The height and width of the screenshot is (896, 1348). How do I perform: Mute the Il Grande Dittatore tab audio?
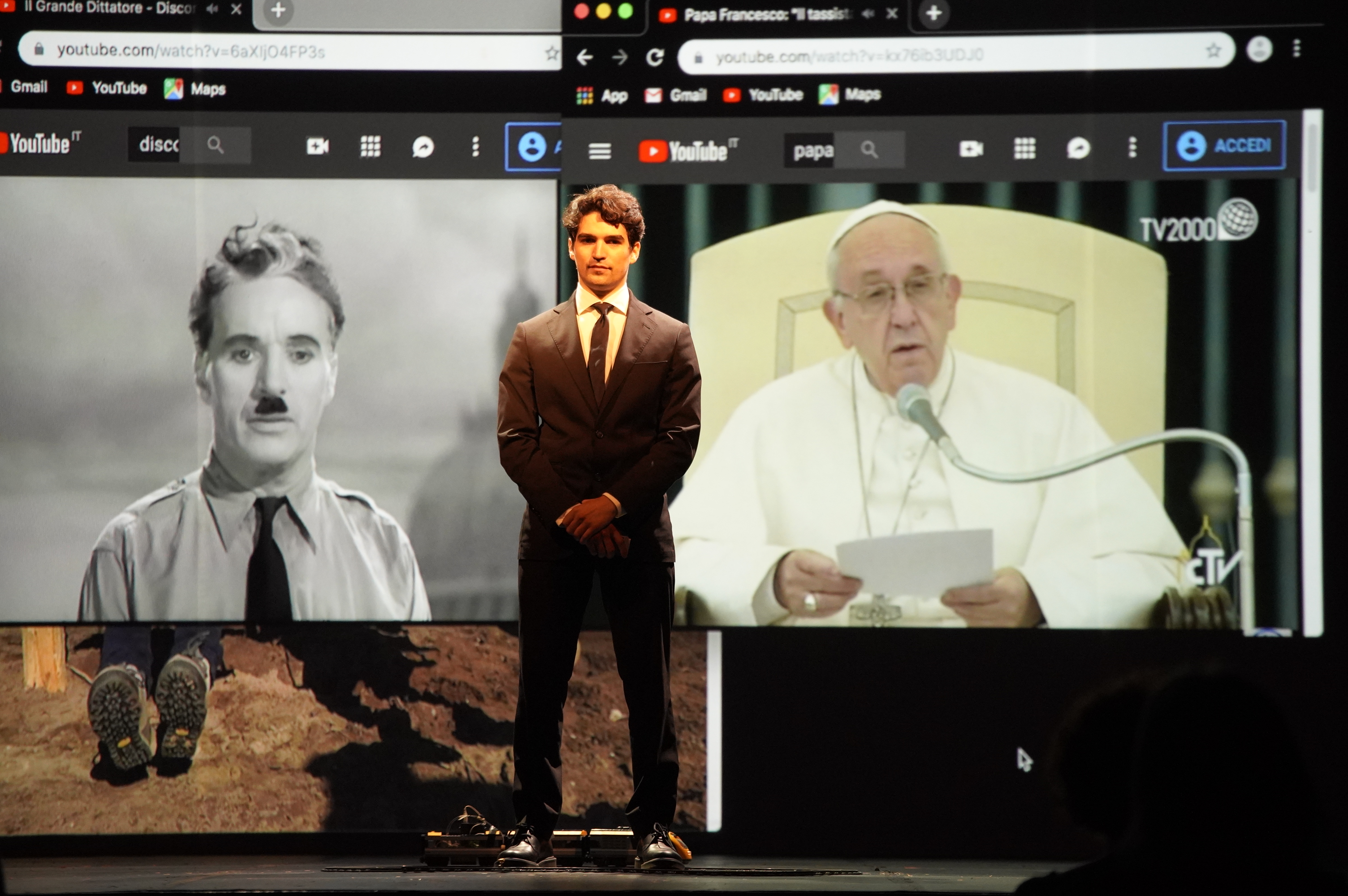coord(212,9)
